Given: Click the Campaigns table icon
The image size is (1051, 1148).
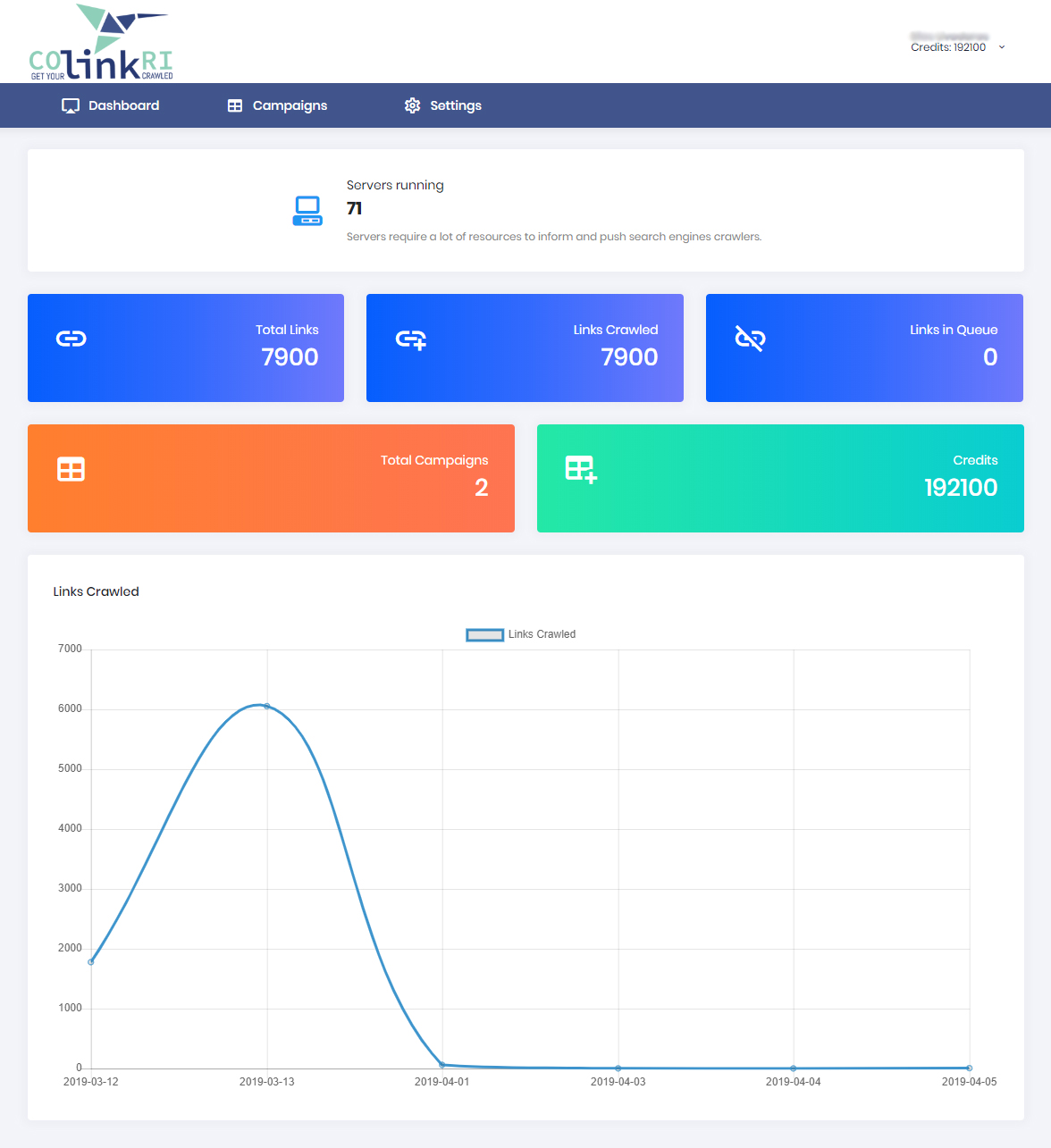Looking at the screenshot, I should (235, 105).
